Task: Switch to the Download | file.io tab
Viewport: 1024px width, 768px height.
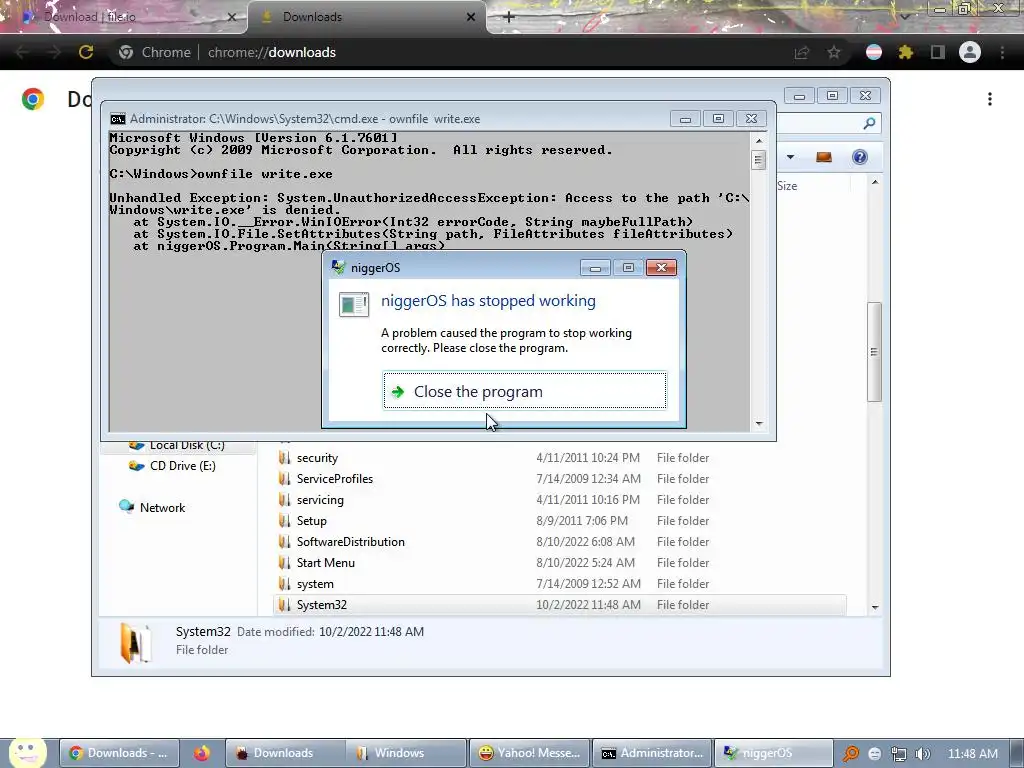Action: (x=124, y=17)
